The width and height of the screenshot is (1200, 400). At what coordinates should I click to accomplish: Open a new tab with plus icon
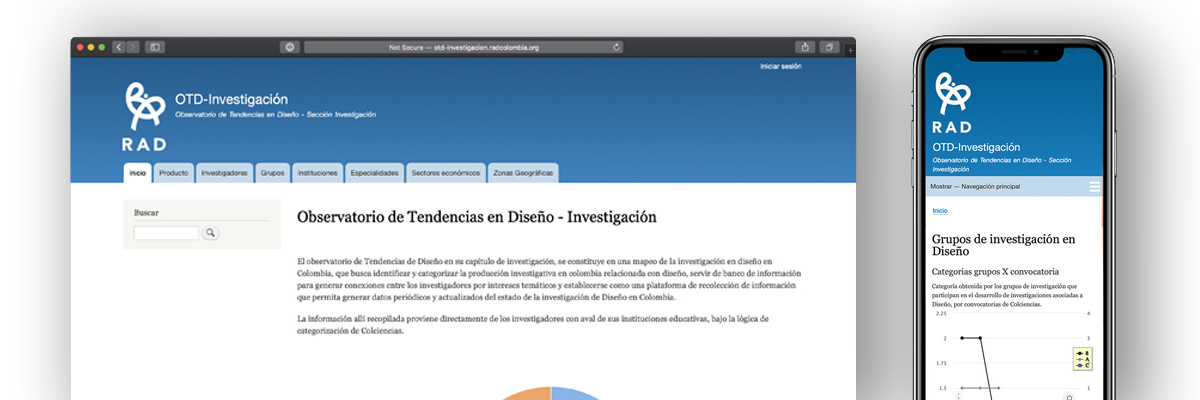coord(850,48)
